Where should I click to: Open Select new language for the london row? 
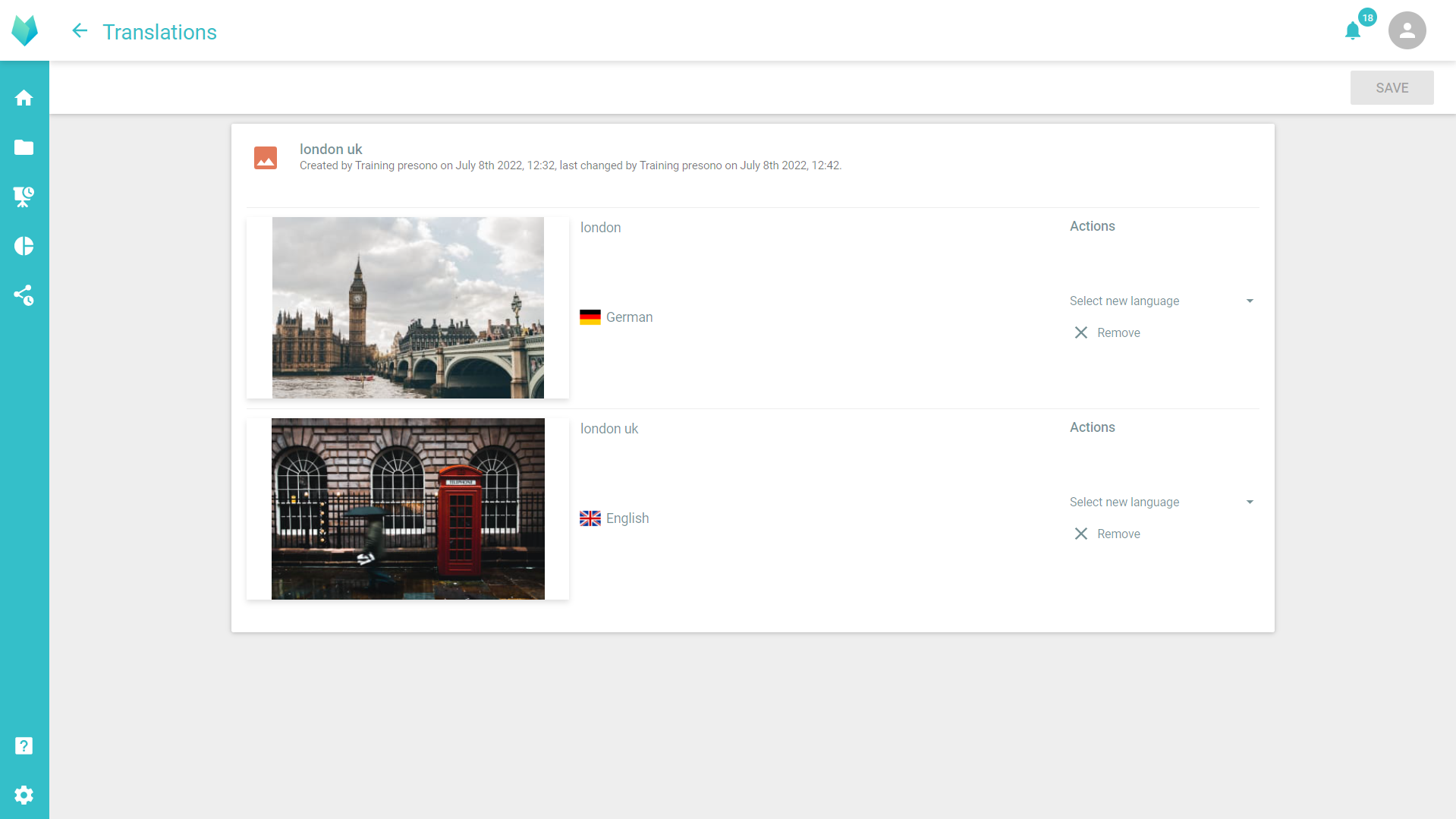[1162, 301]
